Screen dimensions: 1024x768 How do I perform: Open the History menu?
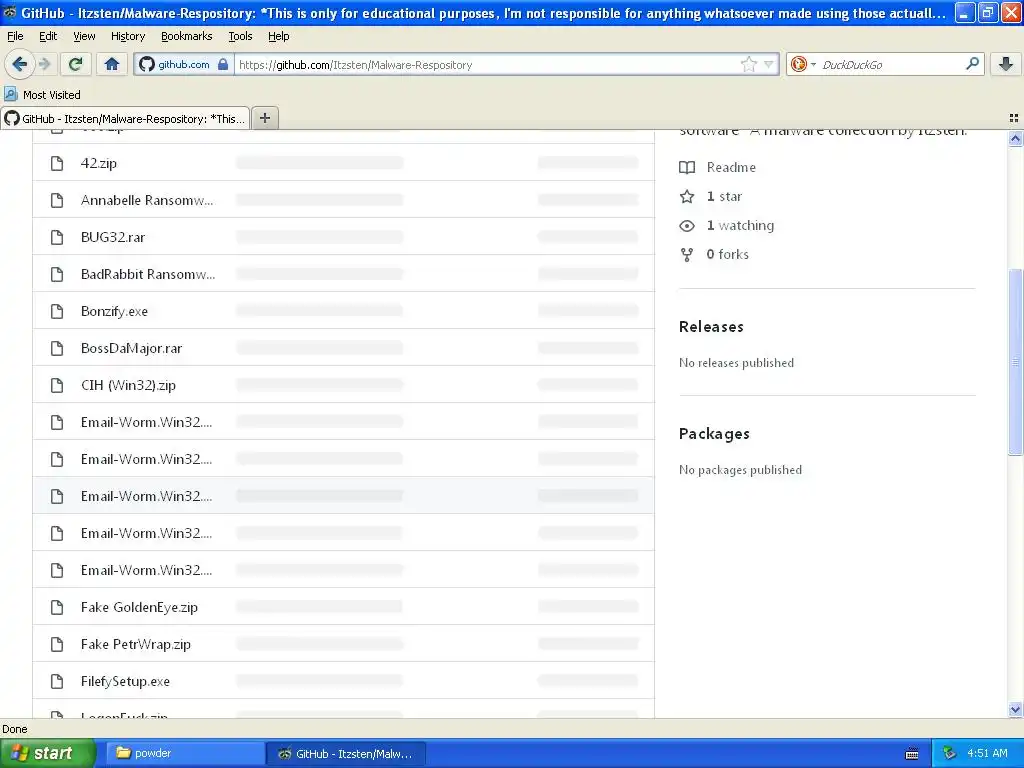tap(128, 36)
